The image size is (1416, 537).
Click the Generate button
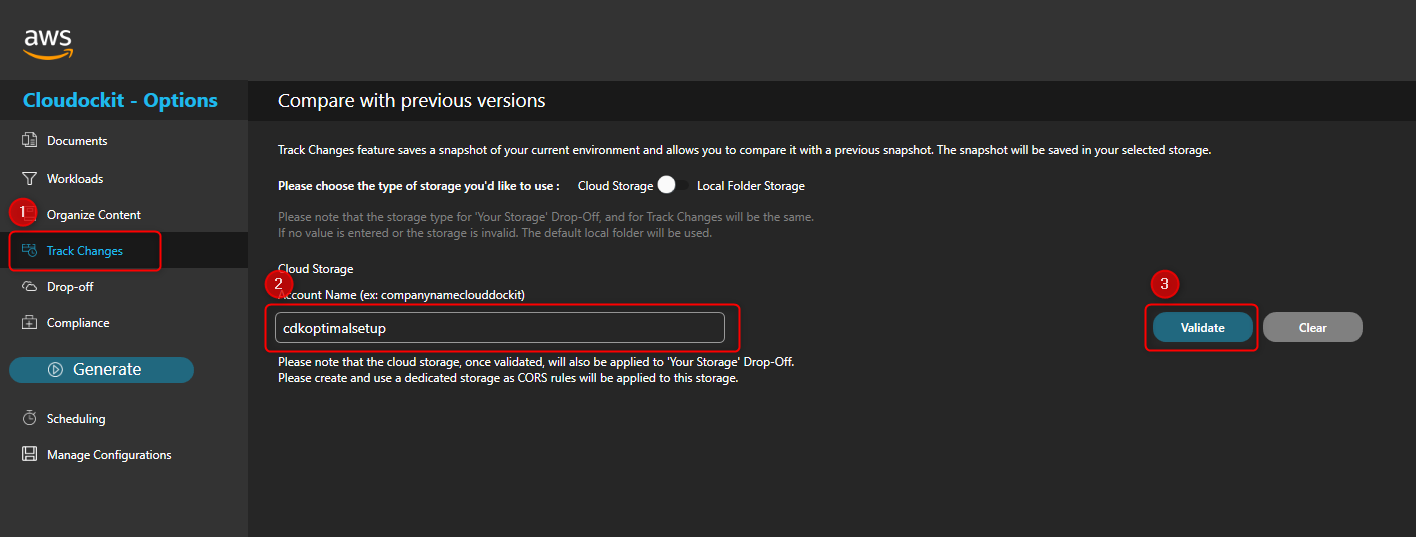tap(101, 369)
